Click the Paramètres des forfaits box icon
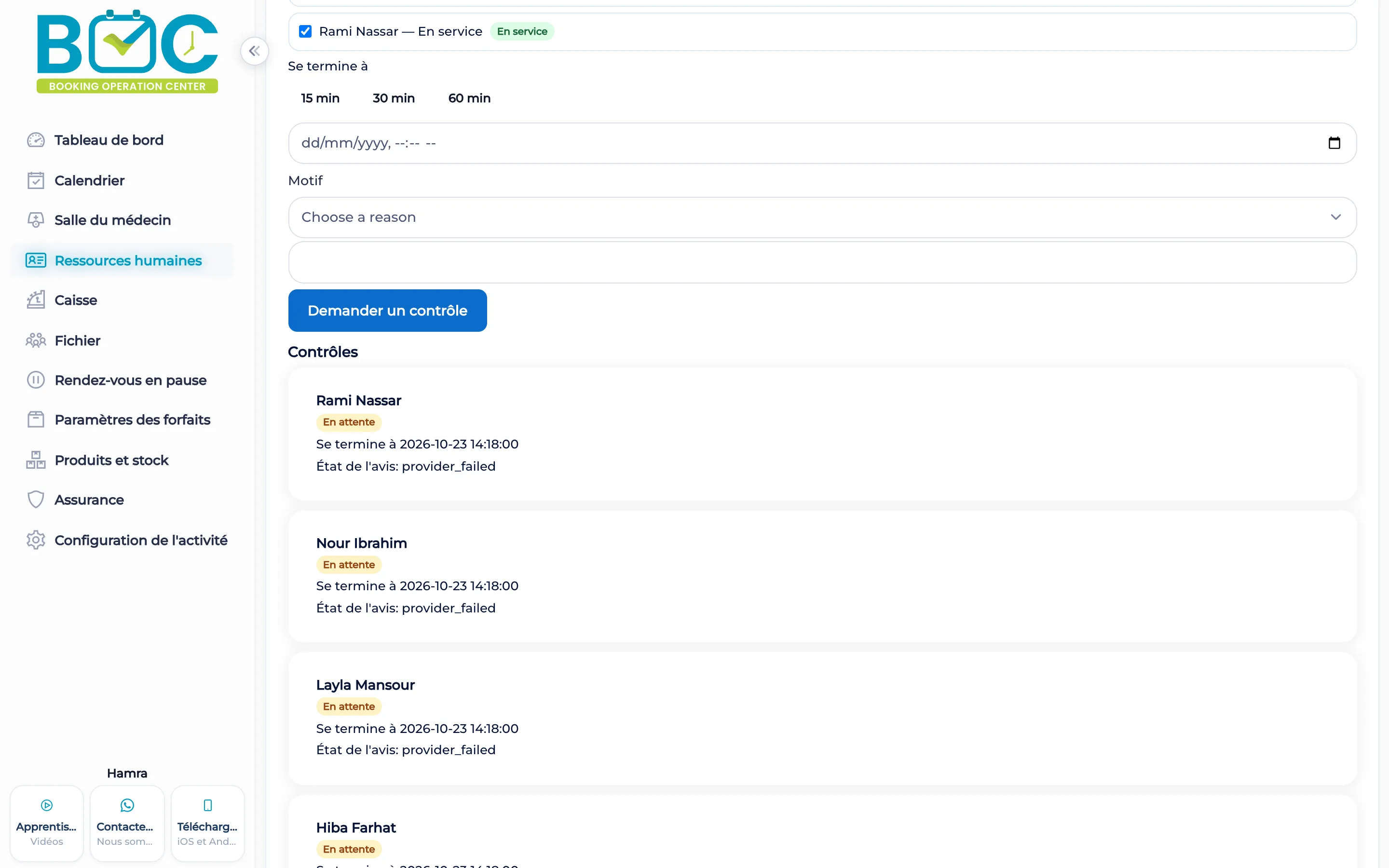 pyautogui.click(x=36, y=420)
